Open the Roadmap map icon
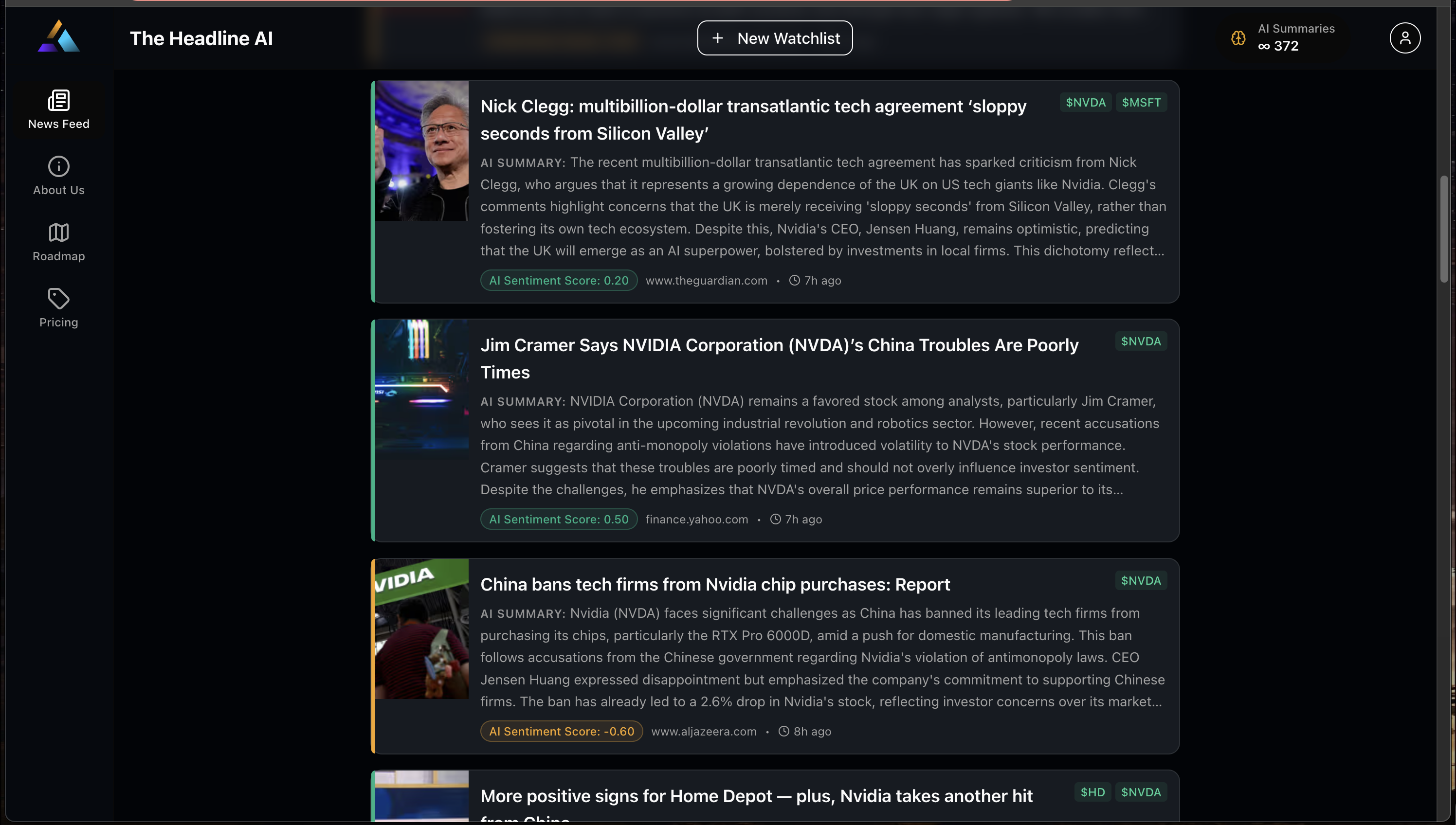 [58, 233]
